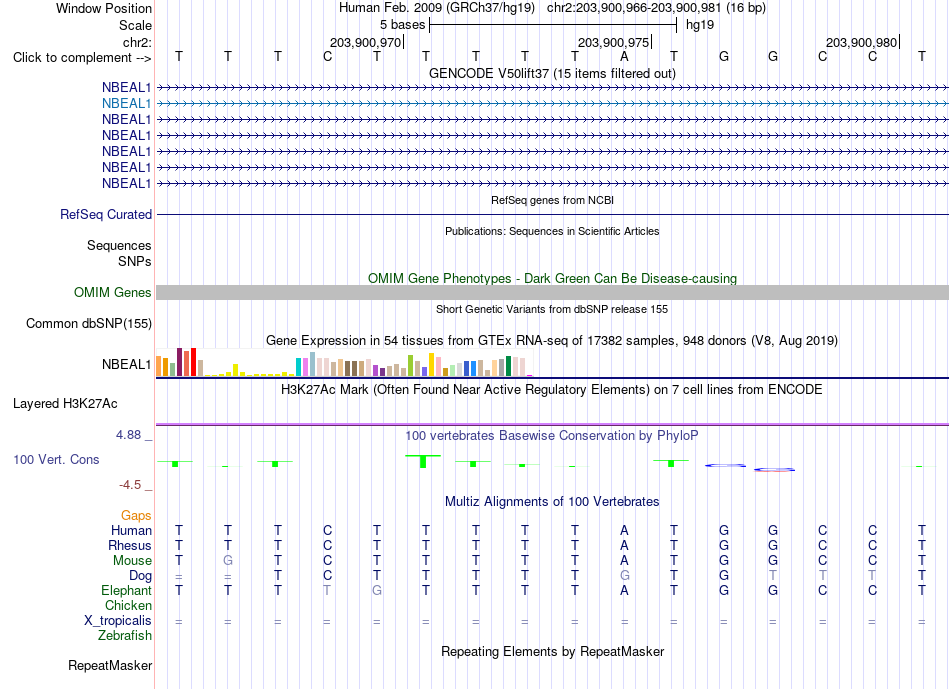Click the Mouse species label

tap(132, 561)
